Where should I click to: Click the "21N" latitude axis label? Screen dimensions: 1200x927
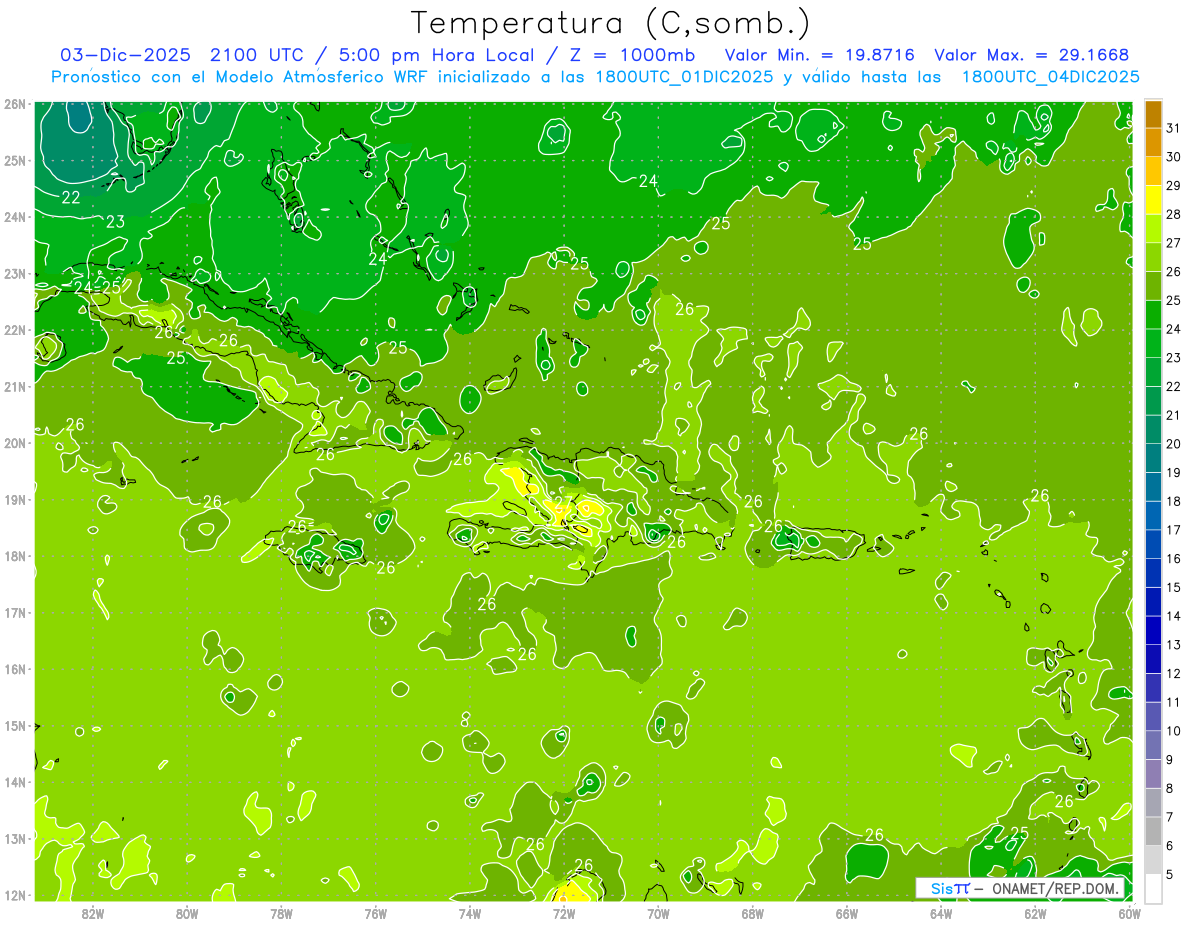15,386
